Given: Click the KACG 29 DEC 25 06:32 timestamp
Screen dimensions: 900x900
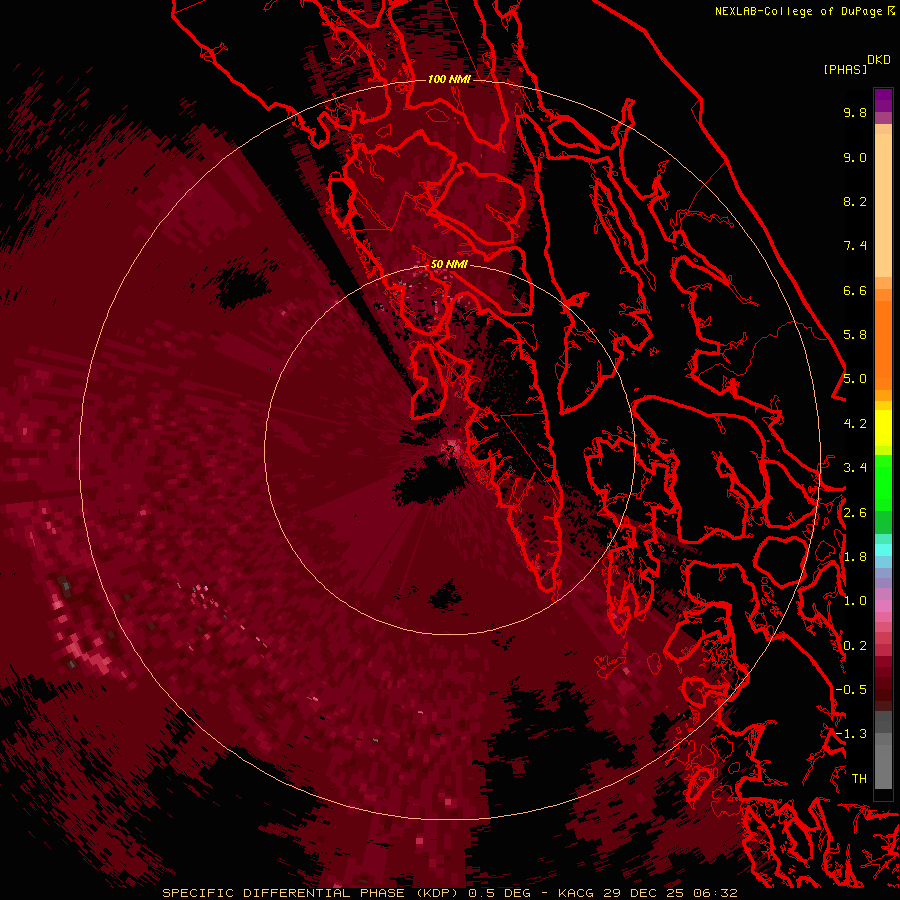Looking at the screenshot, I should [x=647, y=893].
